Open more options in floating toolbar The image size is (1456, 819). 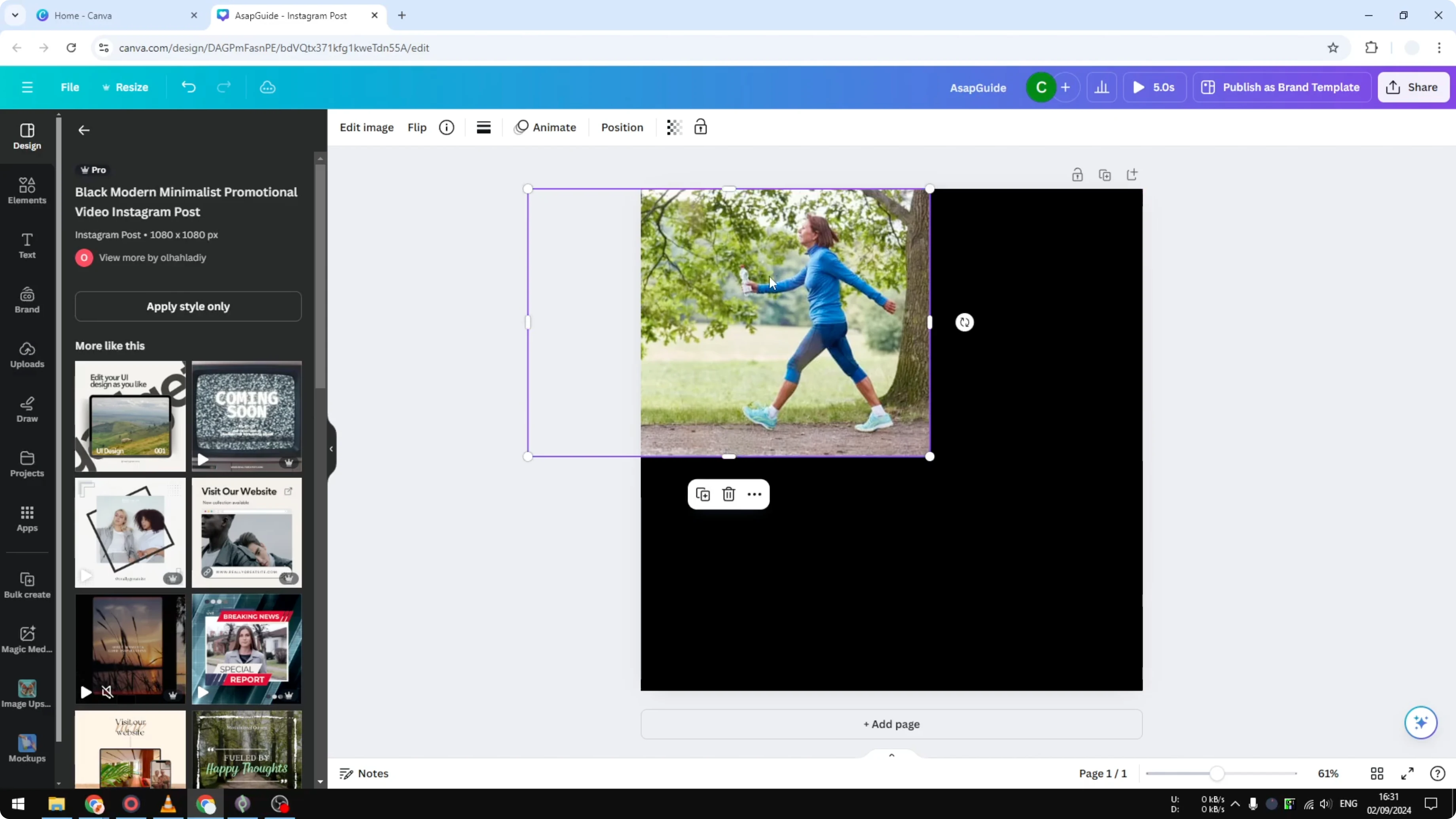tap(754, 495)
